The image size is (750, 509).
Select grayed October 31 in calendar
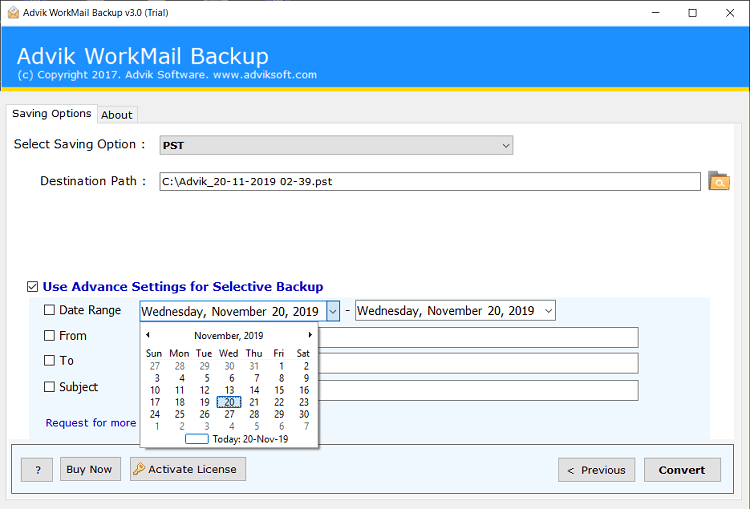pos(254,366)
